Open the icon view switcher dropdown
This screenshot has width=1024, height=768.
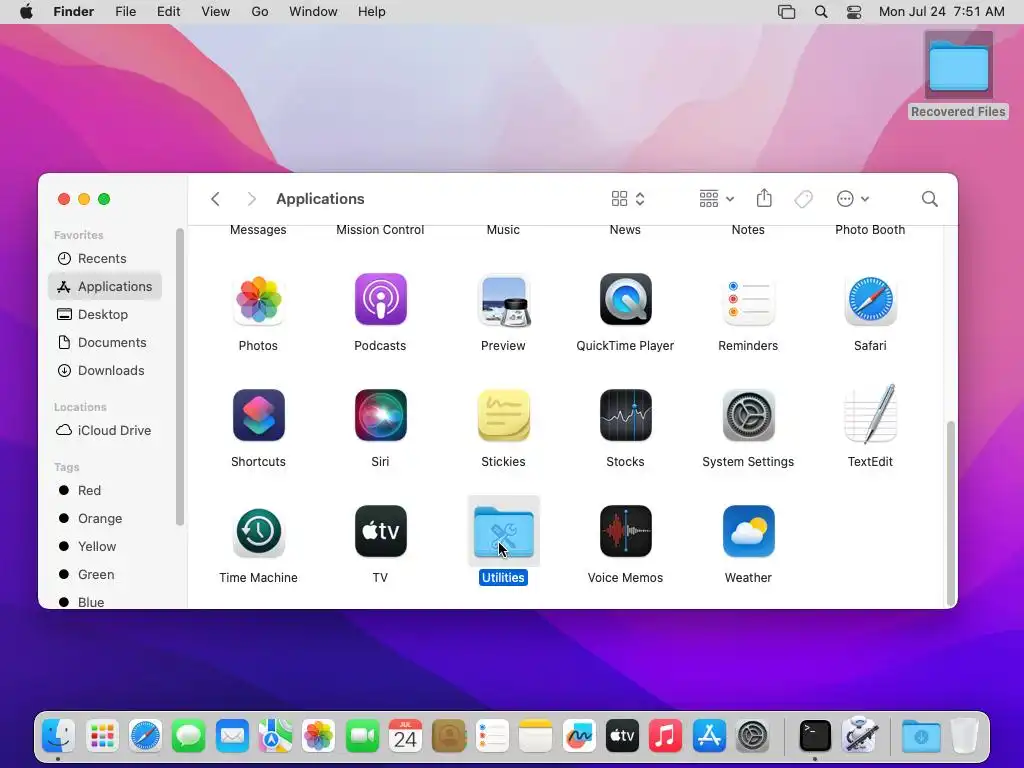coord(628,199)
